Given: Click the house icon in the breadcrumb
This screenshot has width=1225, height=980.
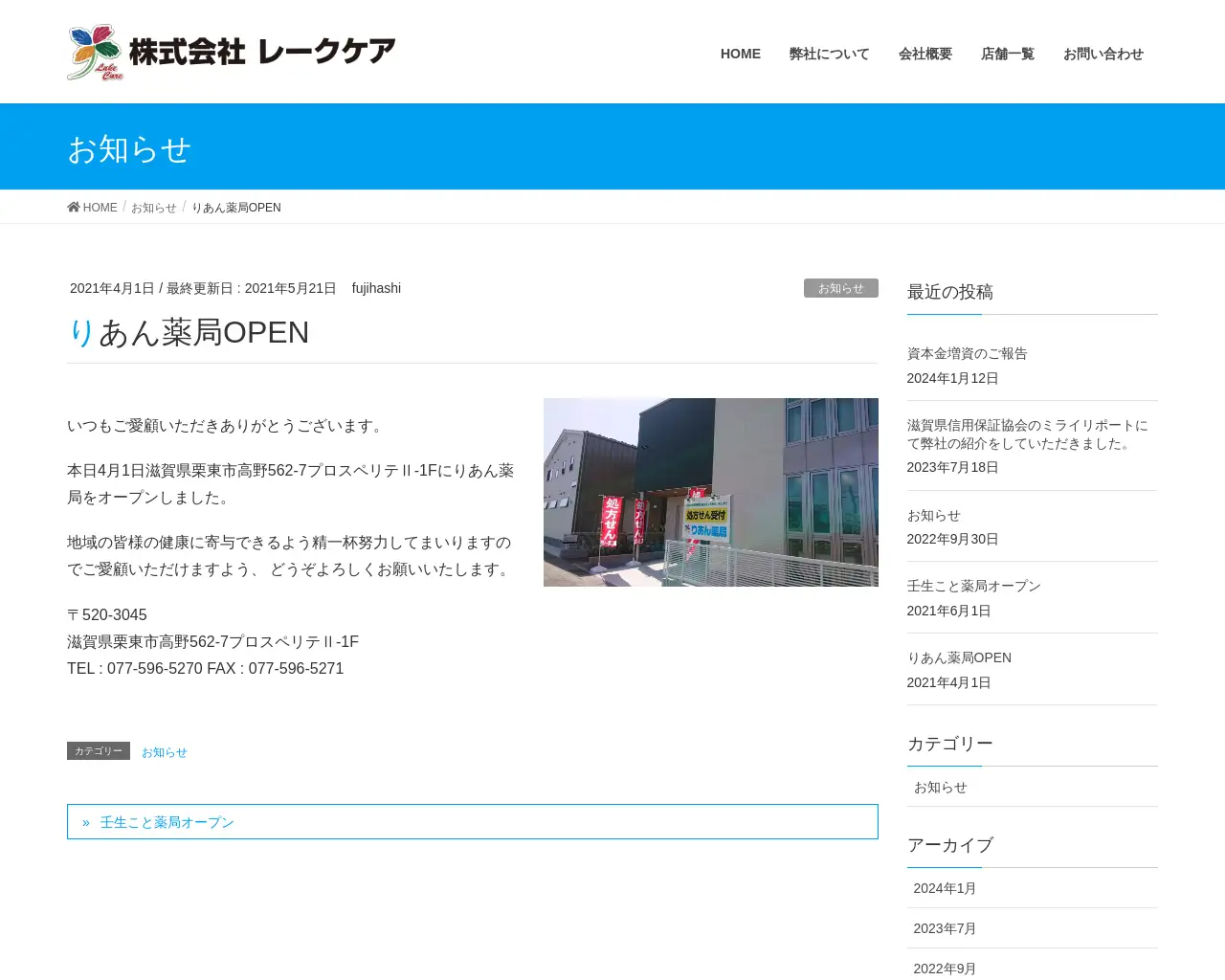Looking at the screenshot, I should [75, 207].
